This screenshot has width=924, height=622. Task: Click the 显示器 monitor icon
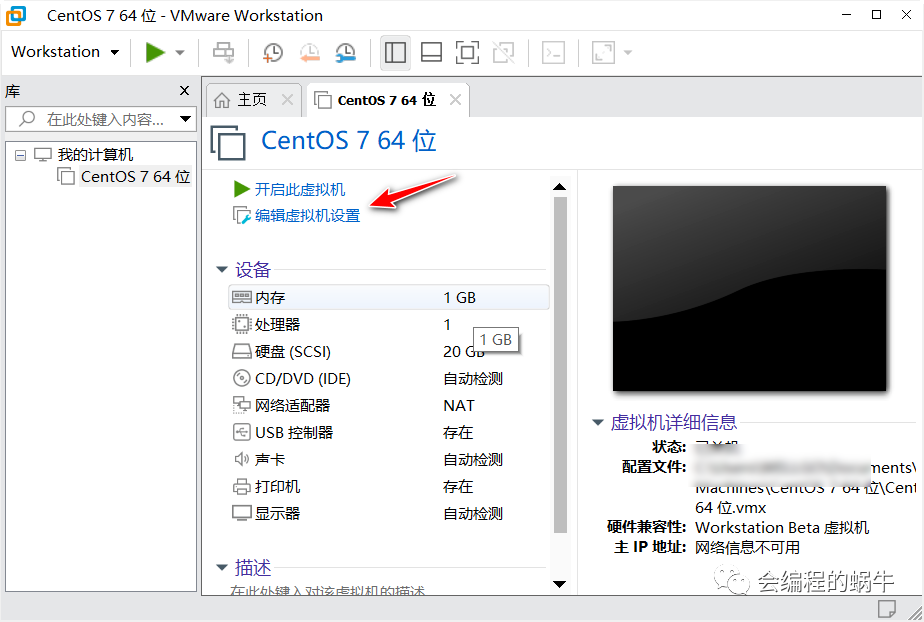[x=241, y=514]
